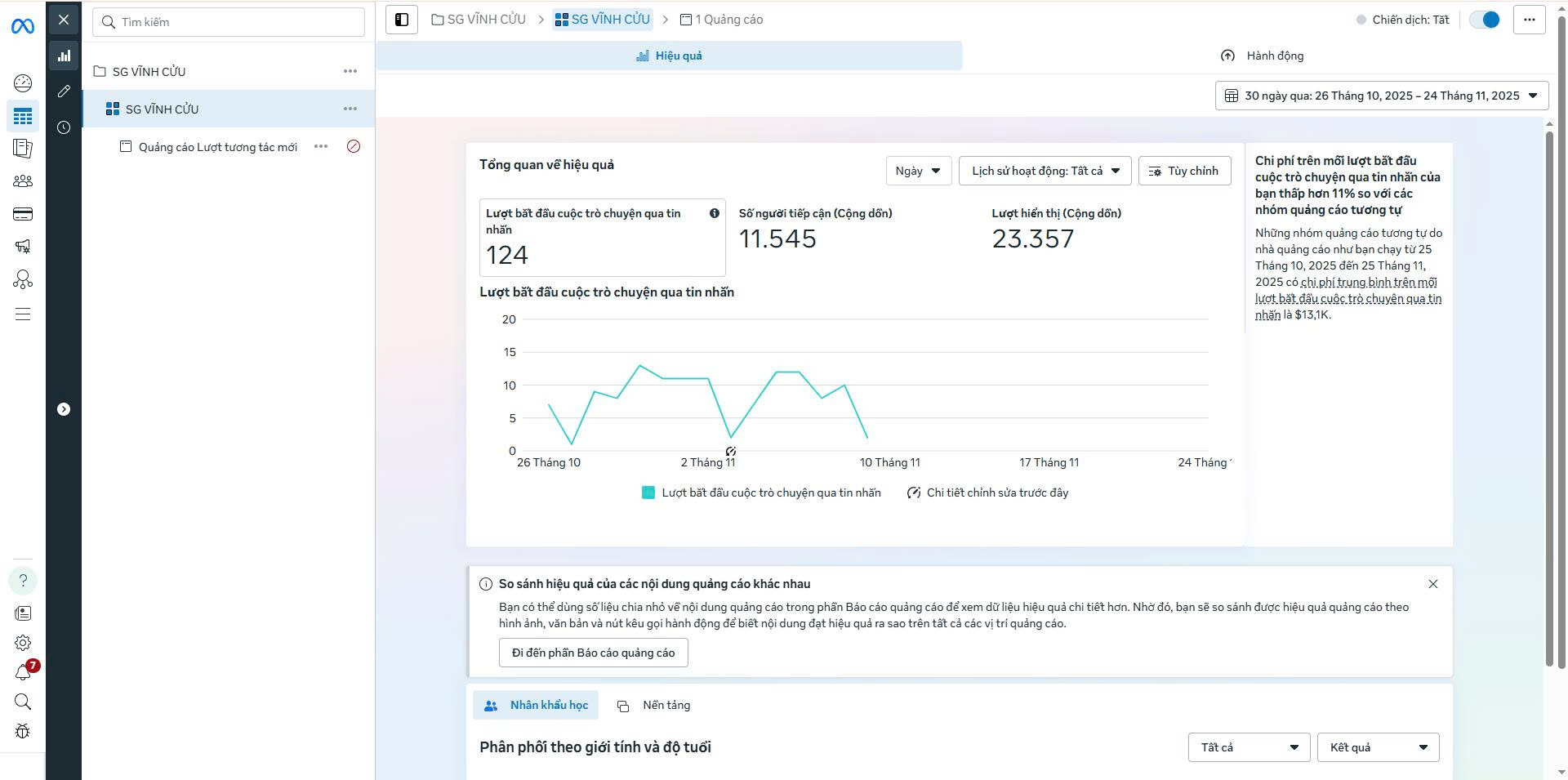Open the Ngày time granularity dropdown
This screenshot has width=1568, height=780.
click(x=918, y=171)
